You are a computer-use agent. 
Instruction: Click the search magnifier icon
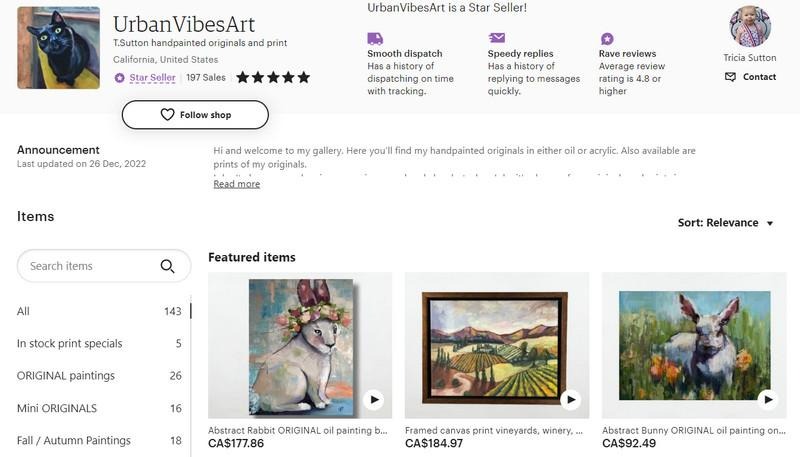168,266
